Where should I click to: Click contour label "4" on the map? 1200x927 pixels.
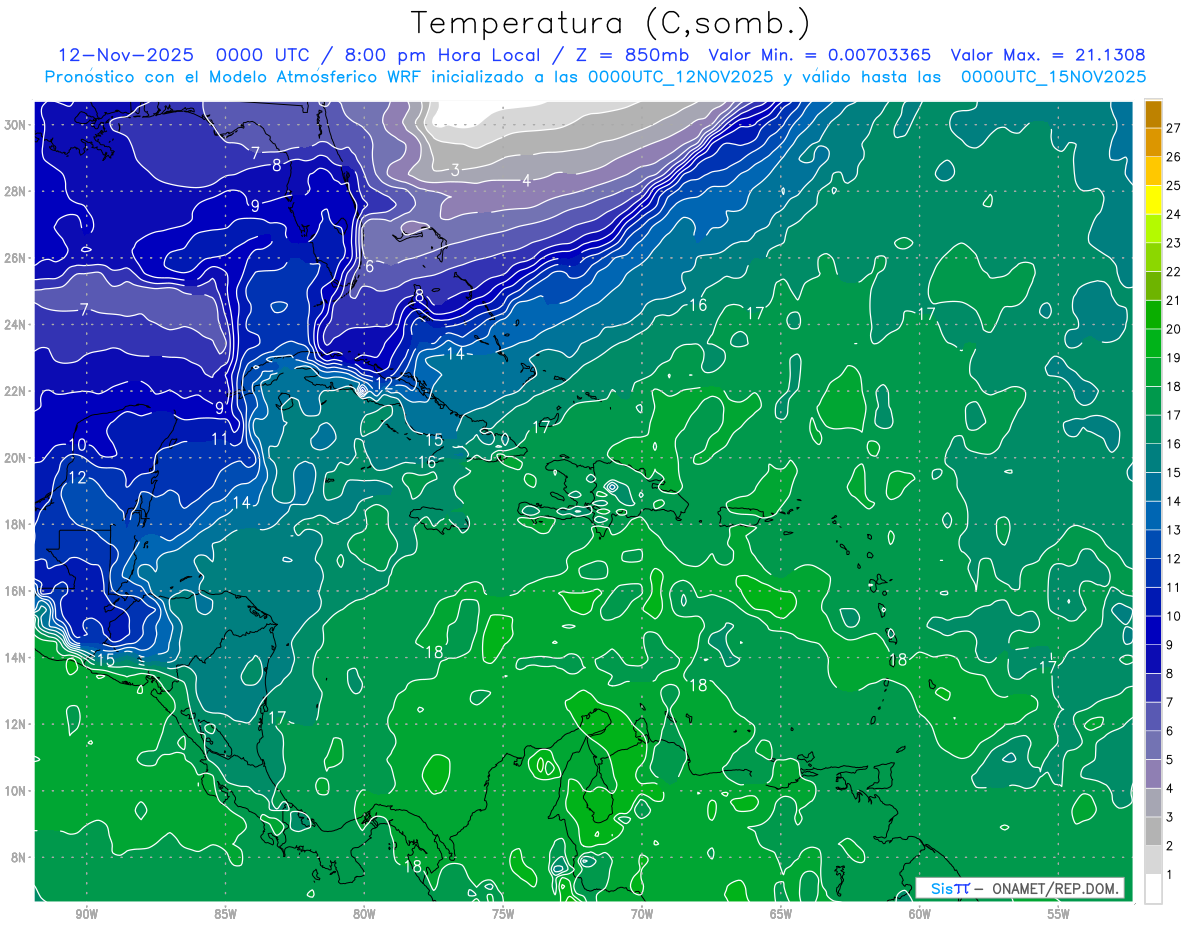(526, 180)
